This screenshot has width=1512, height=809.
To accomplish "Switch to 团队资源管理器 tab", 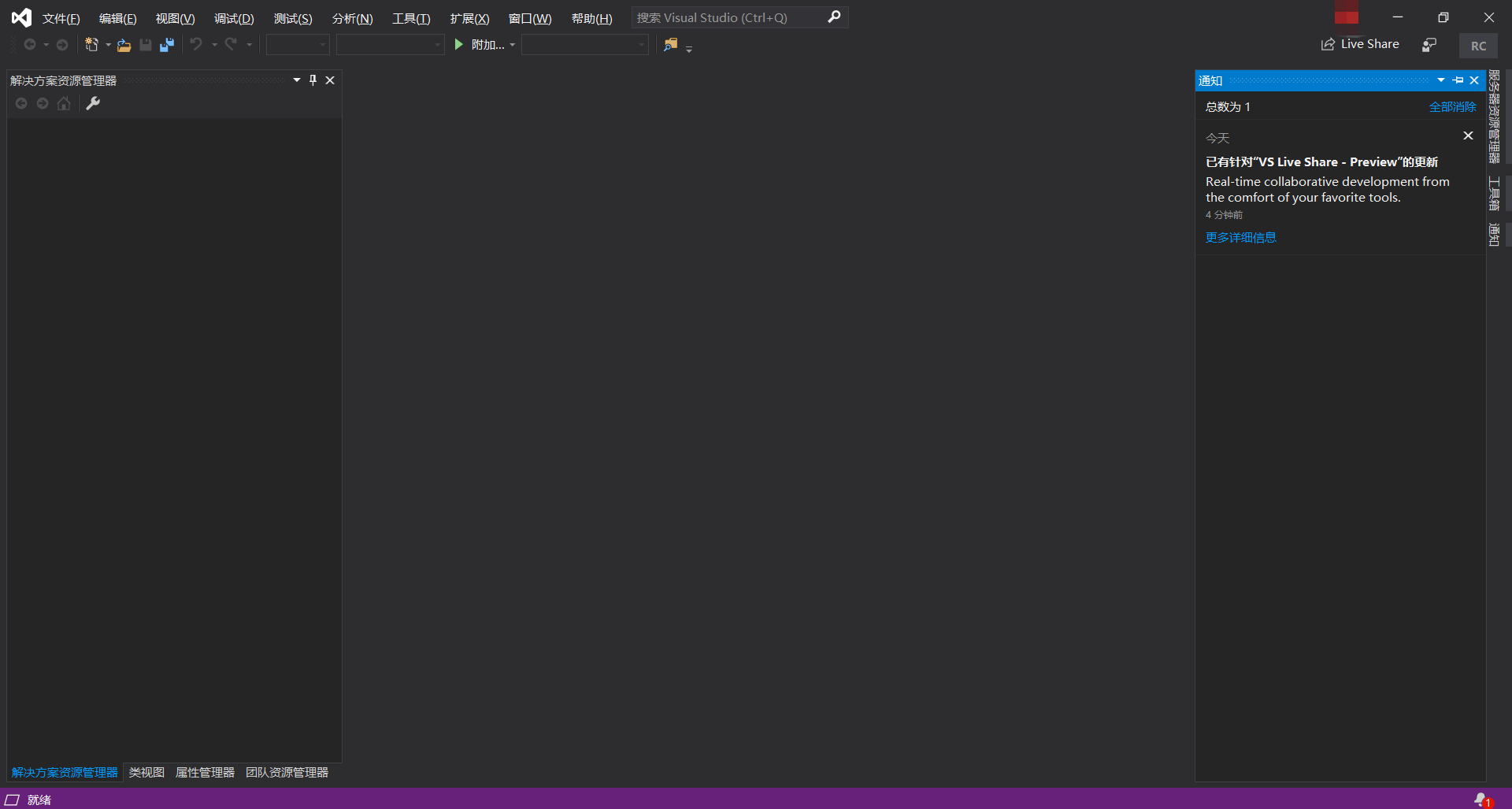I will 287,772.
